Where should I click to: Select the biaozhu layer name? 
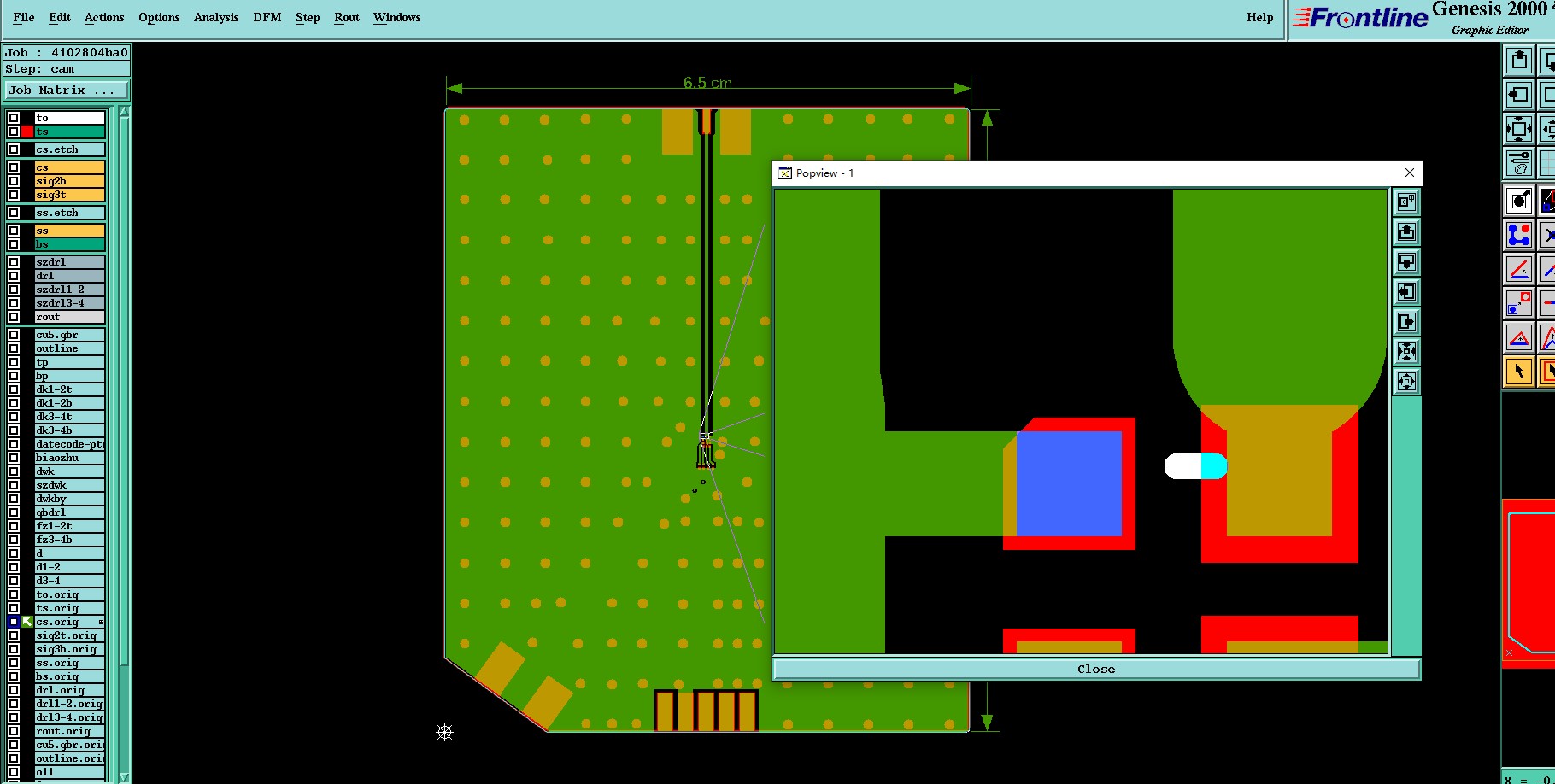pos(70,458)
